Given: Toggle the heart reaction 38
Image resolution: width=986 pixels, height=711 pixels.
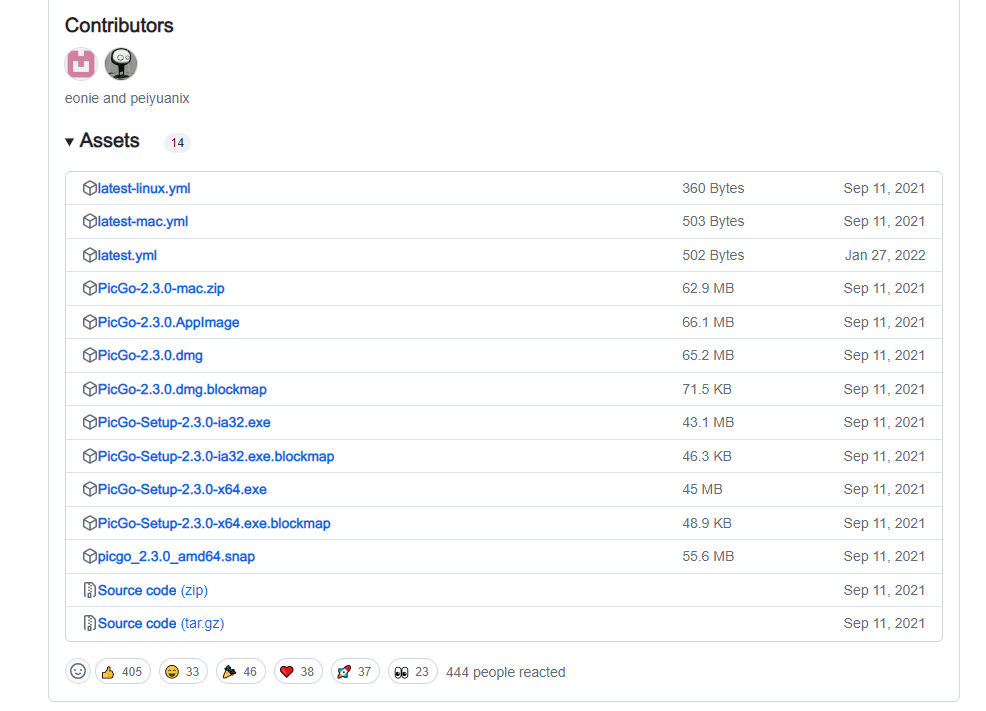Looking at the screenshot, I should point(298,671).
